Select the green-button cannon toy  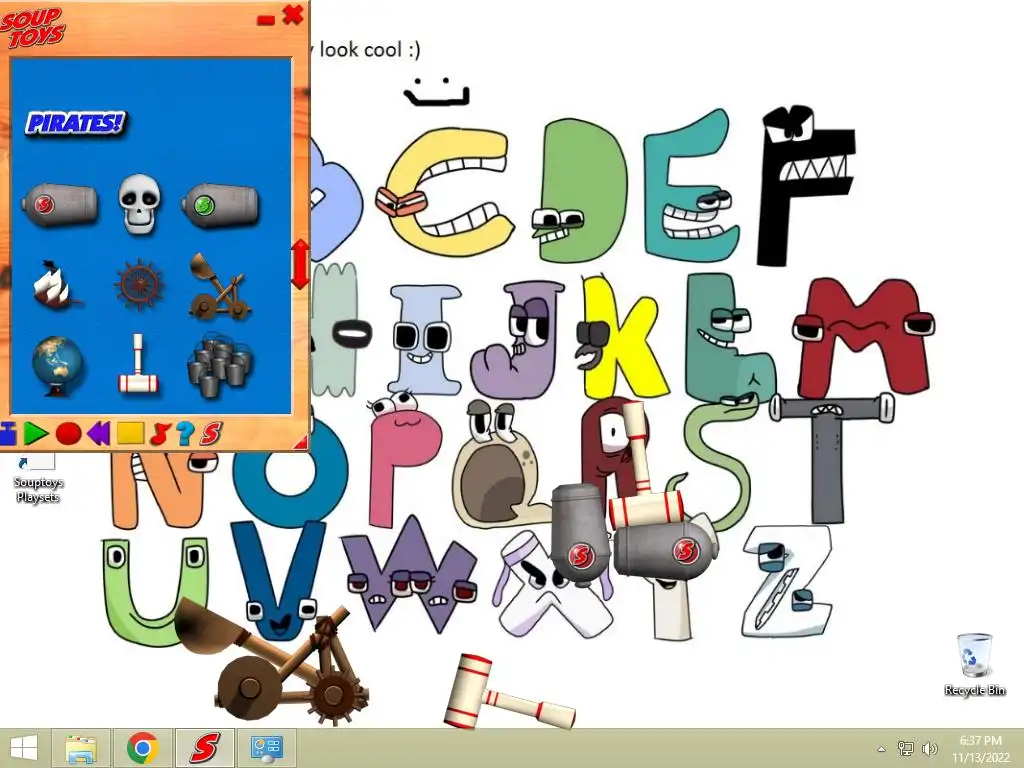pyautogui.click(x=220, y=205)
